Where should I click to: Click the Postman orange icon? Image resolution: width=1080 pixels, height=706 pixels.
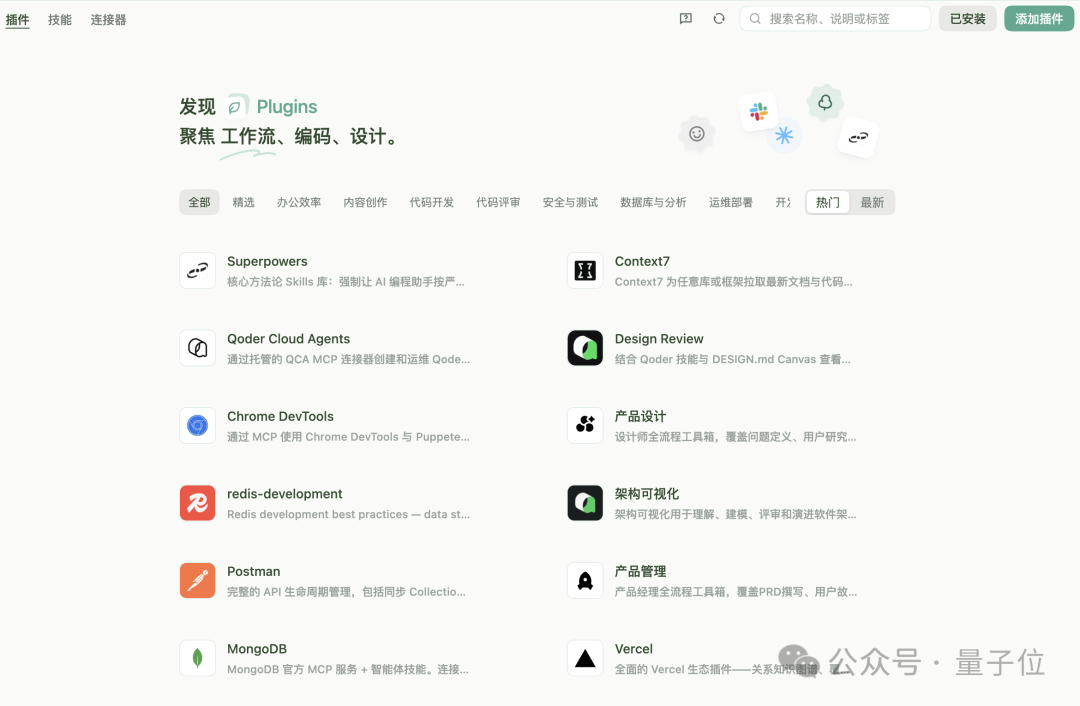pos(198,581)
